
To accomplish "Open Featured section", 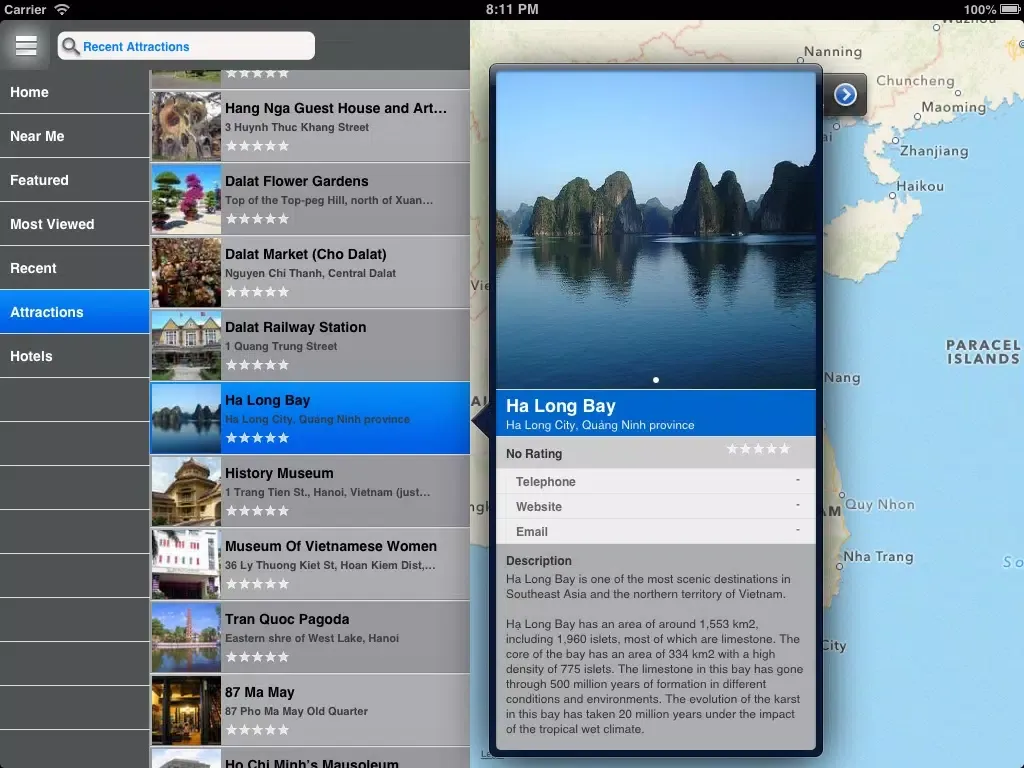I will [74, 180].
